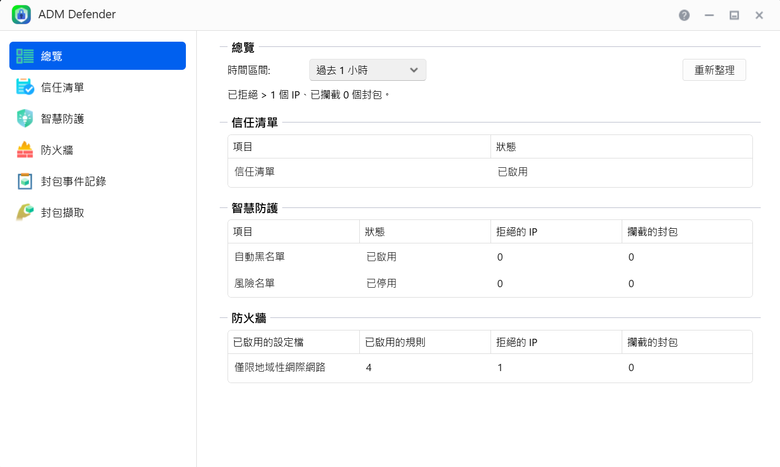The height and width of the screenshot is (467, 780).
Task: Close the ADM Defender window
Action: (759, 15)
